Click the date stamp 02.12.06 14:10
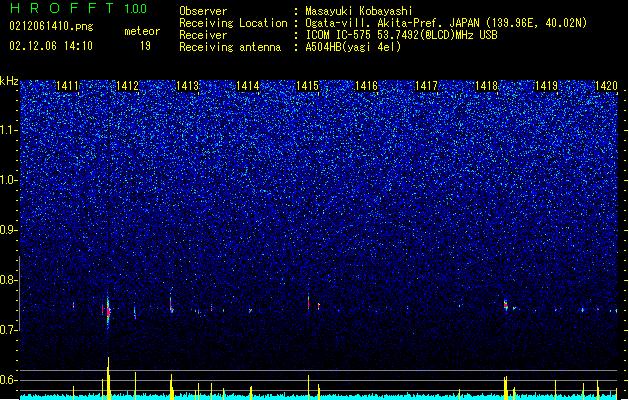Image resolution: width=629 pixels, height=400 pixels. 51,46
